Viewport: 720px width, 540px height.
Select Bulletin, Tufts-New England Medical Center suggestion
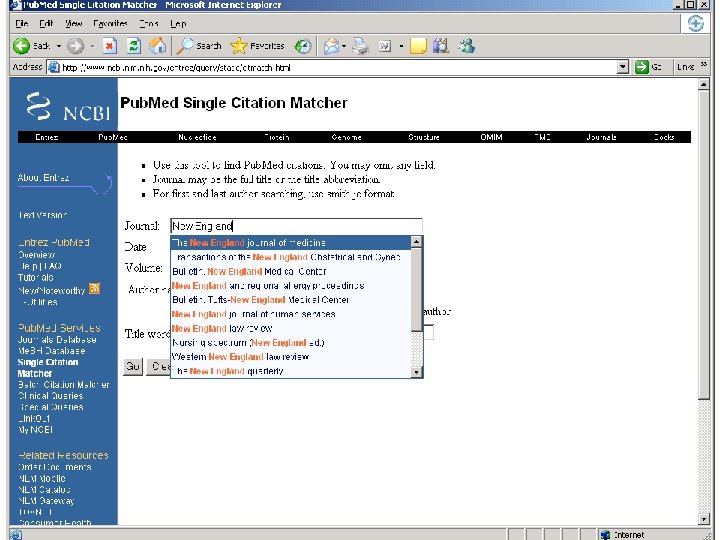(x=291, y=300)
